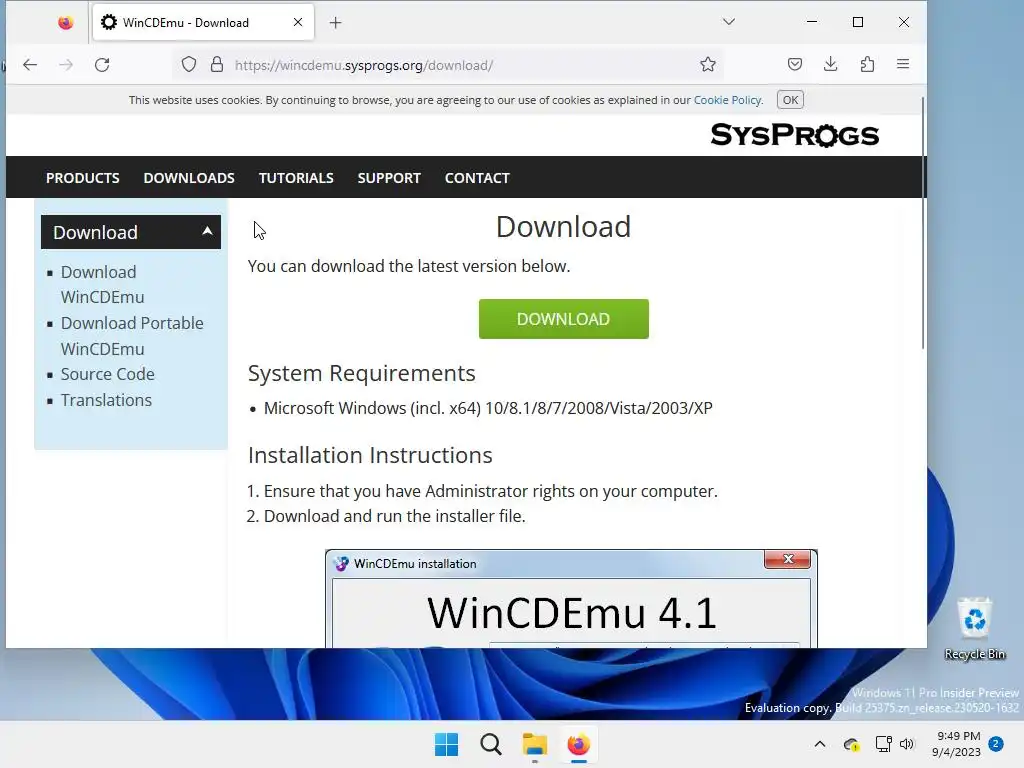Open volume speaker tray icon
Image resolution: width=1024 pixels, height=768 pixels.
click(x=906, y=744)
